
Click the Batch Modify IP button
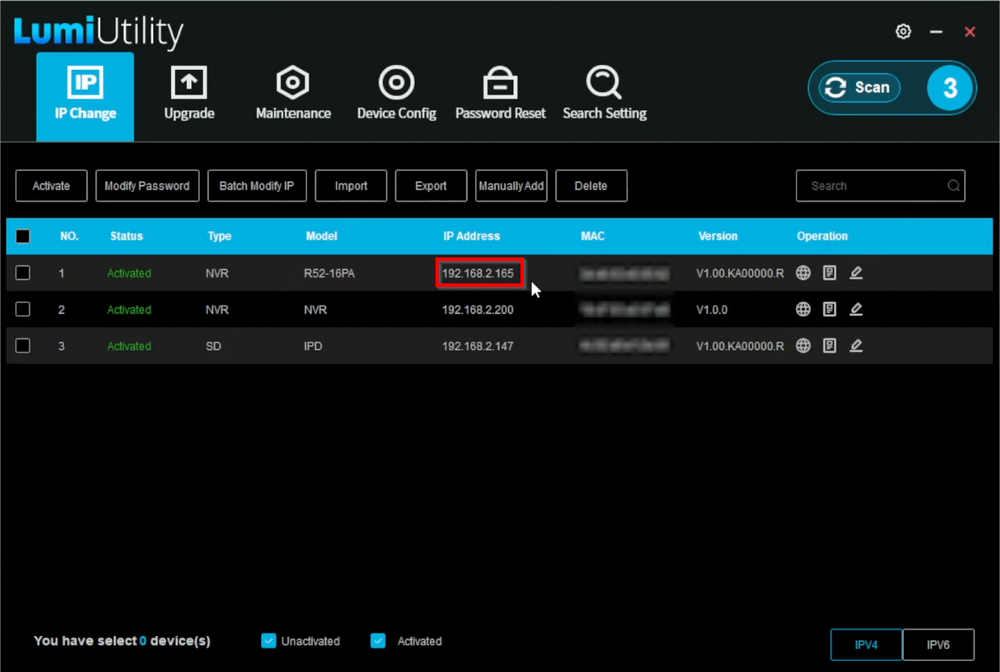tap(257, 186)
